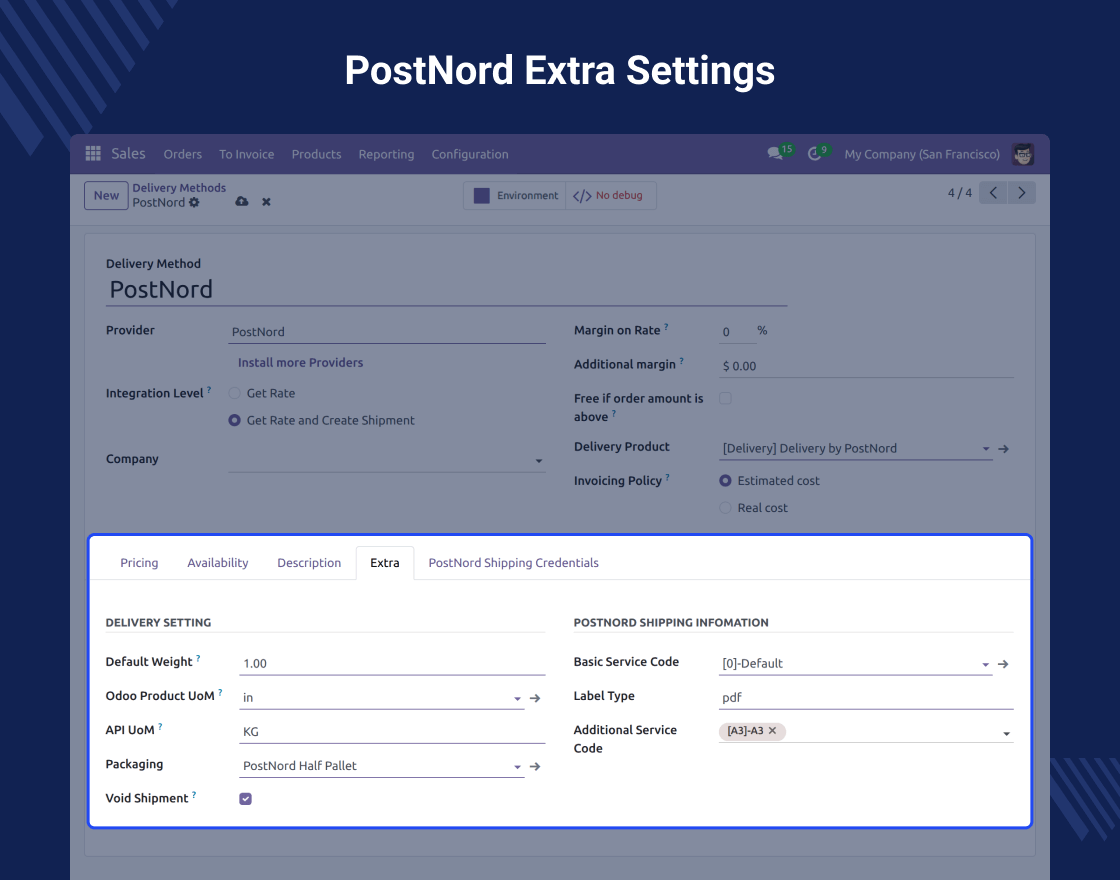Screen dimensions: 1120x880
Task: Edit the Default Weight field
Action: (x=392, y=664)
